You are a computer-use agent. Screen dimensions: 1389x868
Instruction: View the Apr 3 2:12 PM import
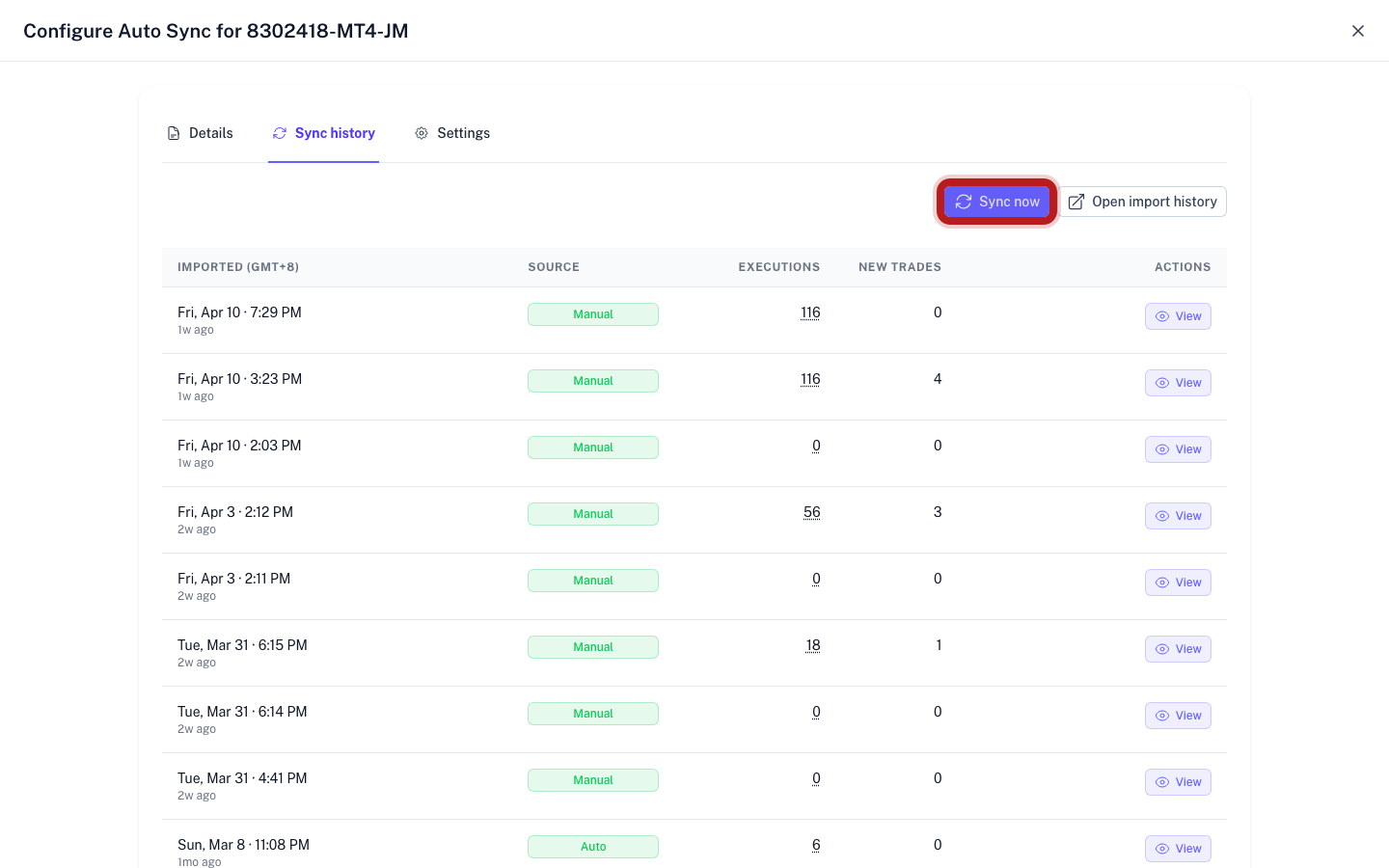[x=1178, y=516]
